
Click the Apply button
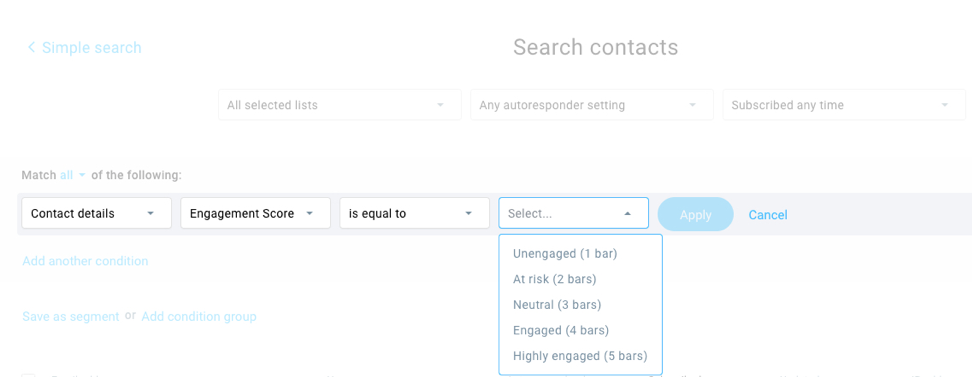click(x=696, y=215)
